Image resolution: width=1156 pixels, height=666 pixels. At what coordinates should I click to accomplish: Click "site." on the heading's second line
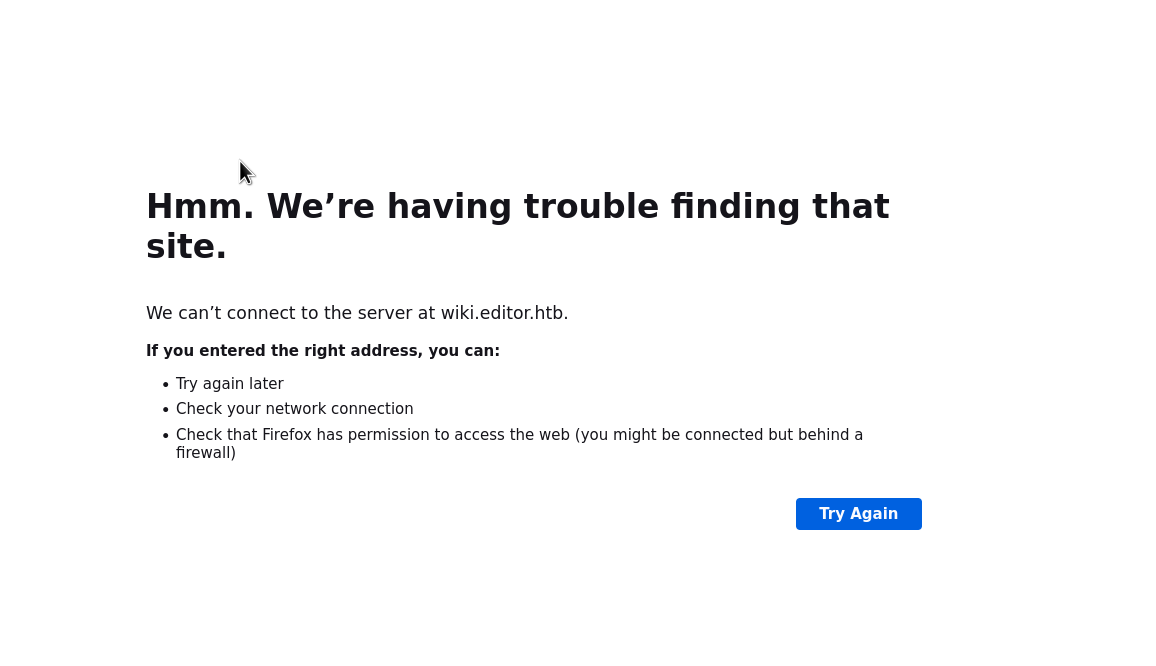click(186, 247)
